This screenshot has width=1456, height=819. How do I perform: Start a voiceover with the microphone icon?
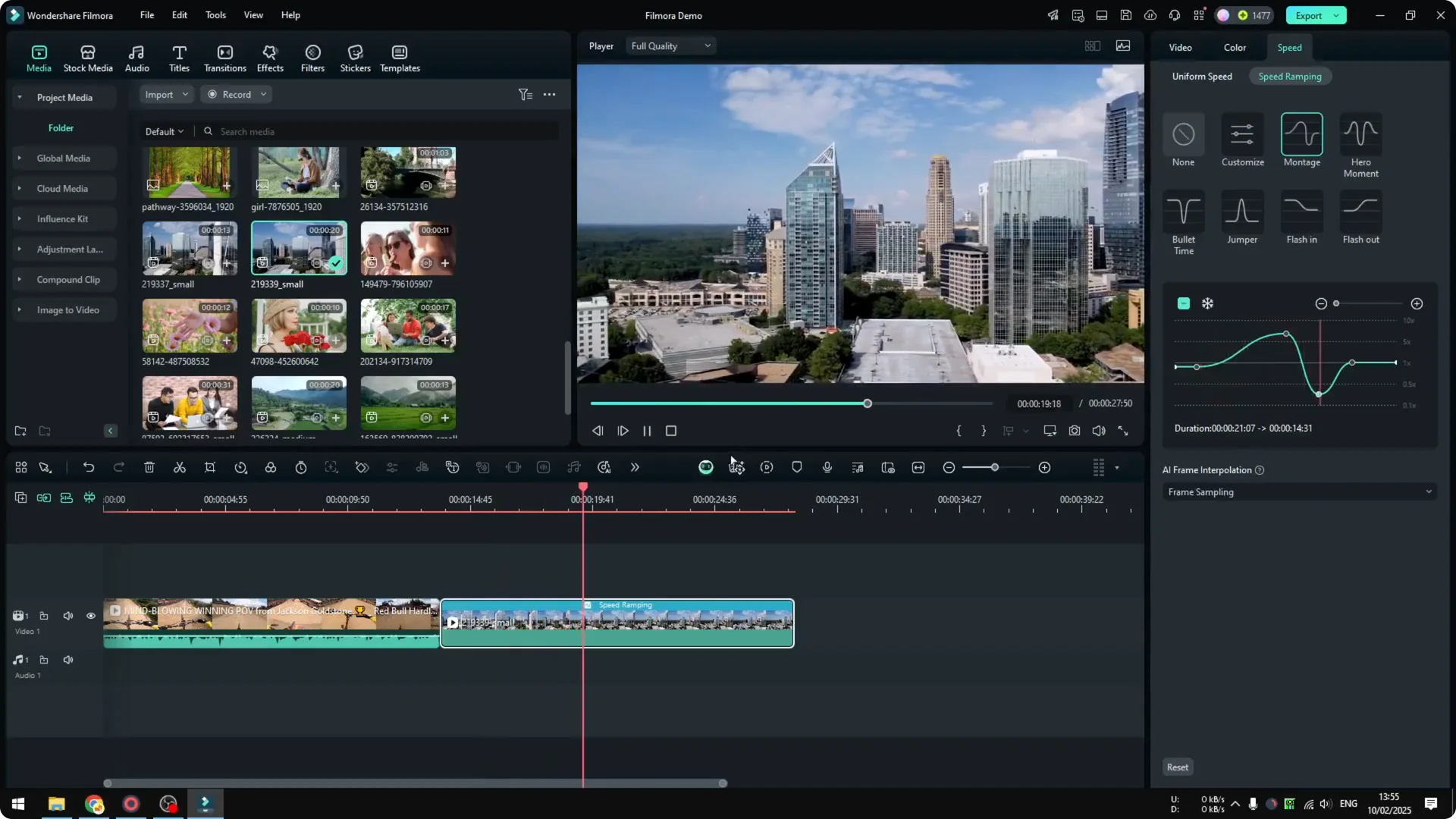pyautogui.click(x=827, y=467)
